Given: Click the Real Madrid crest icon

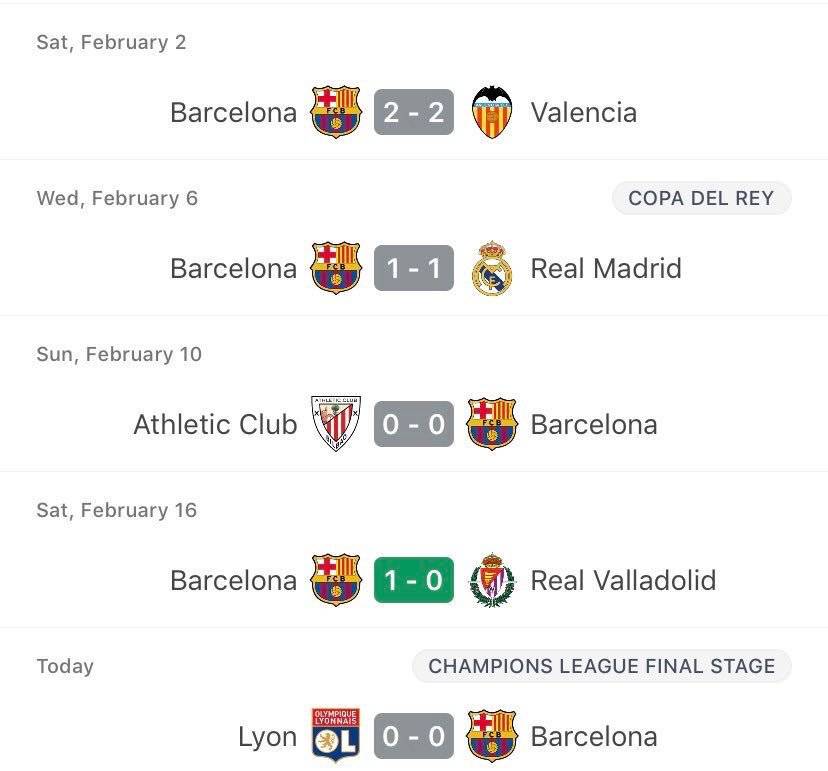Looking at the screenshot, I should pos(492,268).
